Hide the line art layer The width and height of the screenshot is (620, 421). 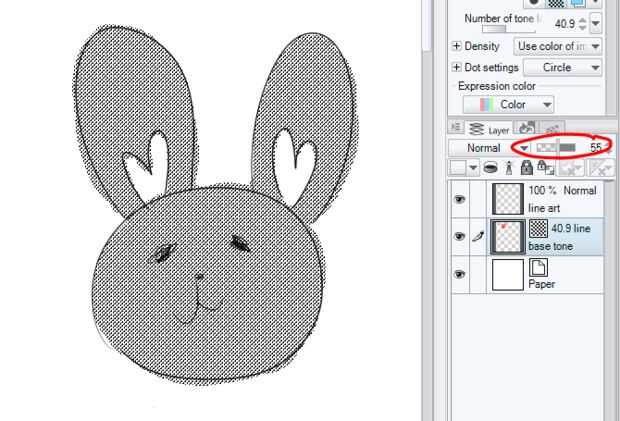point(460,199)
